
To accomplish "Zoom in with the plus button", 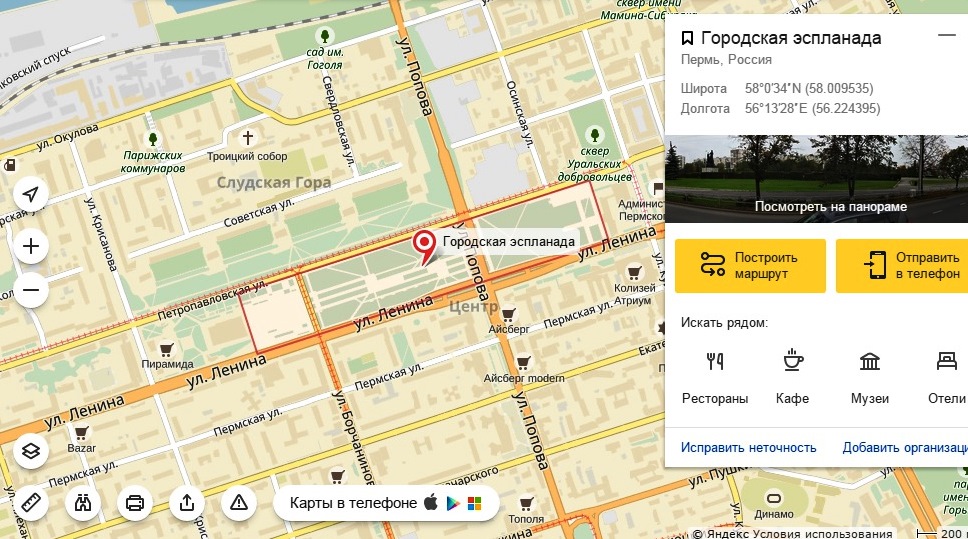I will point(31,246).
